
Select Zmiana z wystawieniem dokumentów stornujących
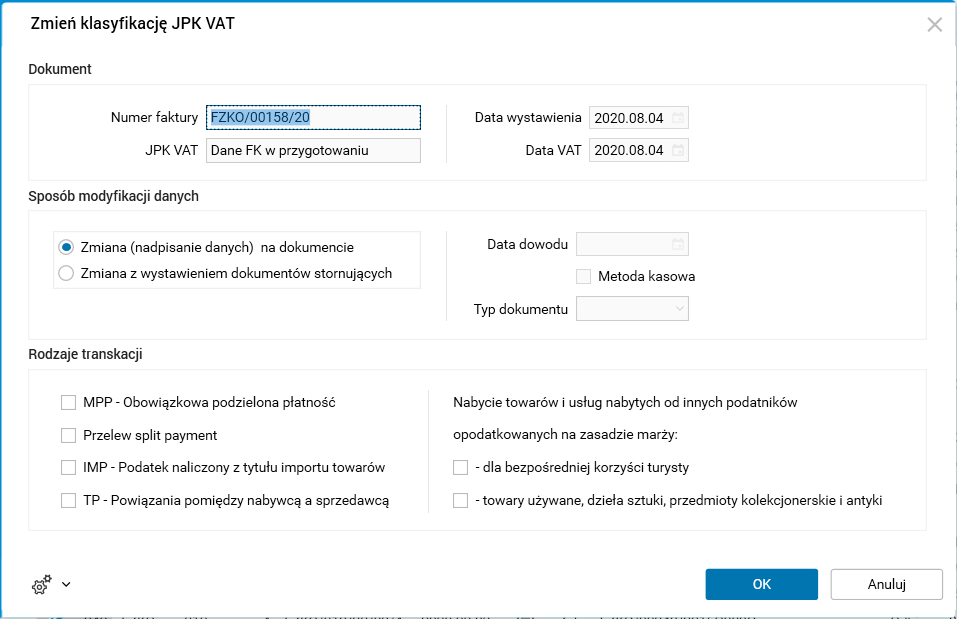pos(67,273)
